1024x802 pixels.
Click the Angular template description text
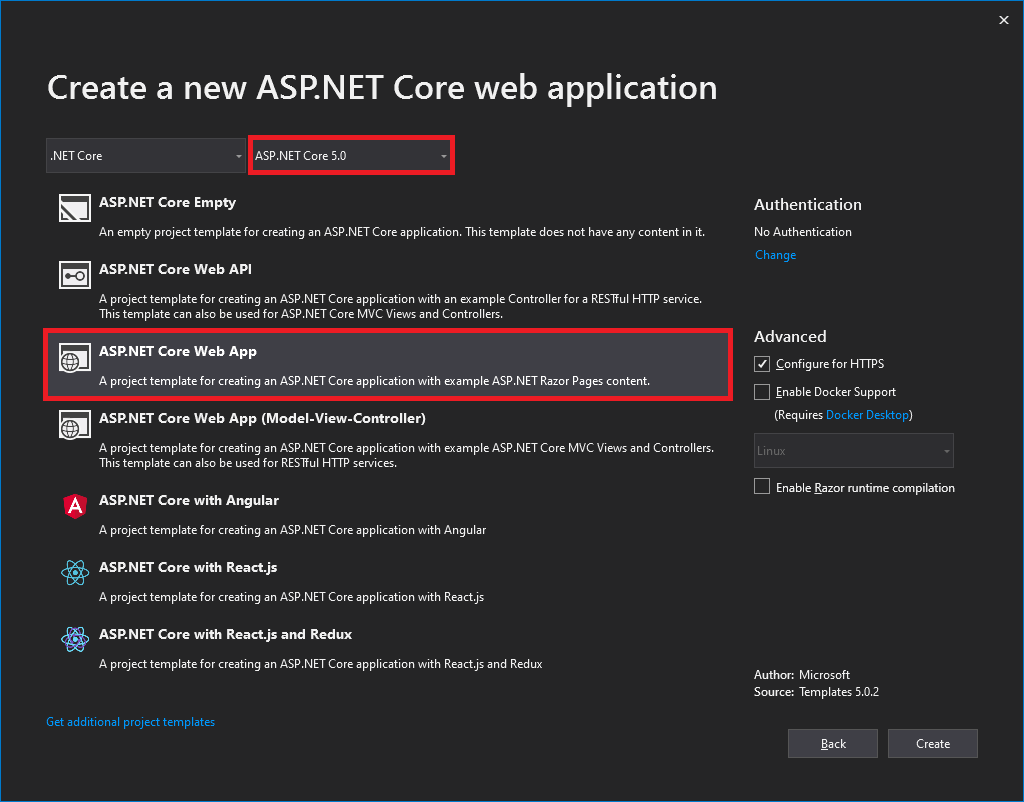pyautogui.click(x=293, y=530)
